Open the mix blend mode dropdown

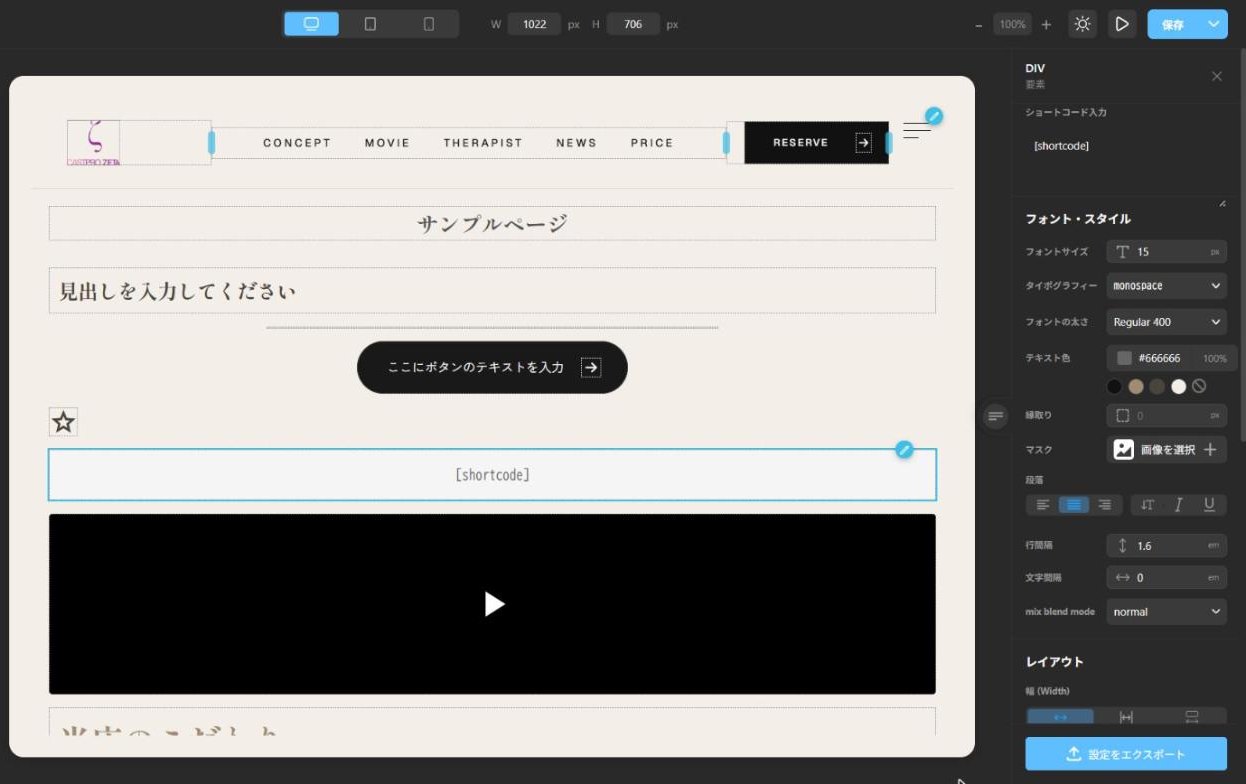coord(1166,612)
